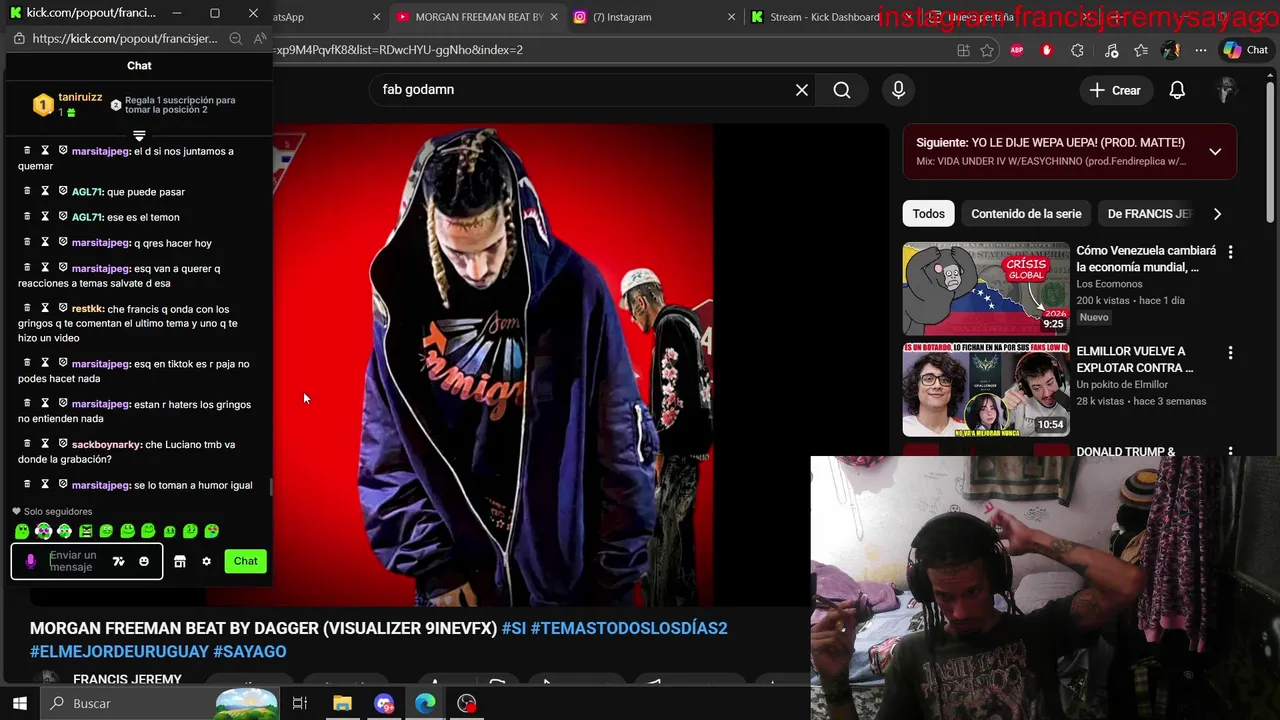Screen dimensions: 1280x720
Task: Expand the Siguiente playlist panel chevron
Action: coord(1215,152)
